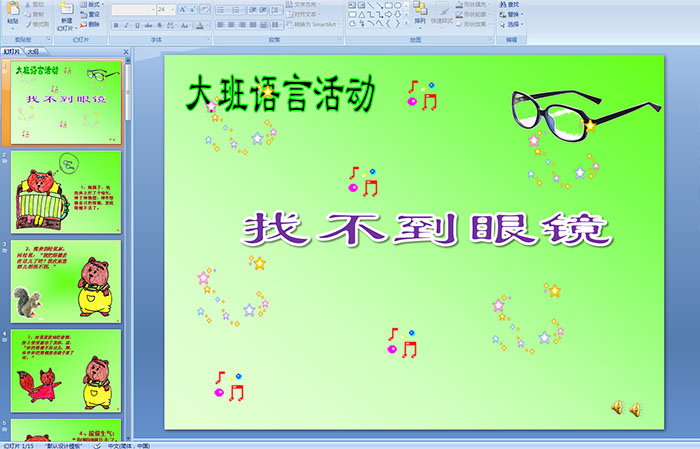
Task: Toggle Bold formatting
Action: (116, 25)
